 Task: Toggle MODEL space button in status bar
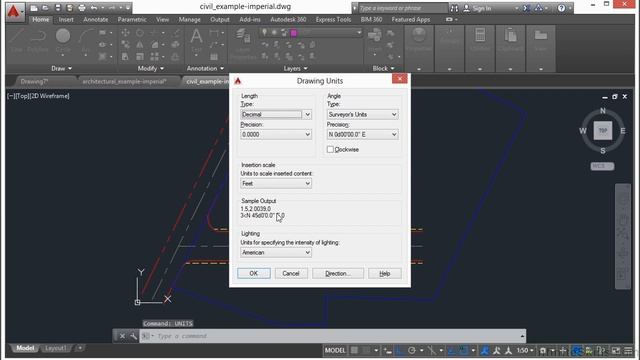tap(335, 351)
